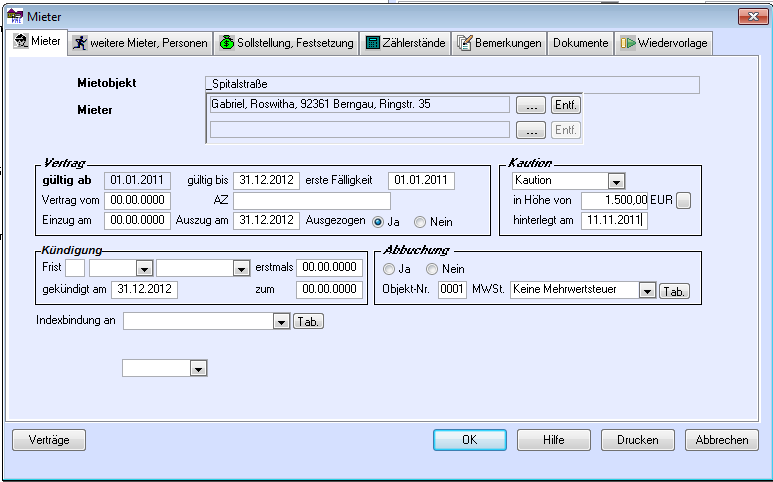Select Nein for Ausgezogen
This screenshot has height=482, width=773.
coord(420,221)
